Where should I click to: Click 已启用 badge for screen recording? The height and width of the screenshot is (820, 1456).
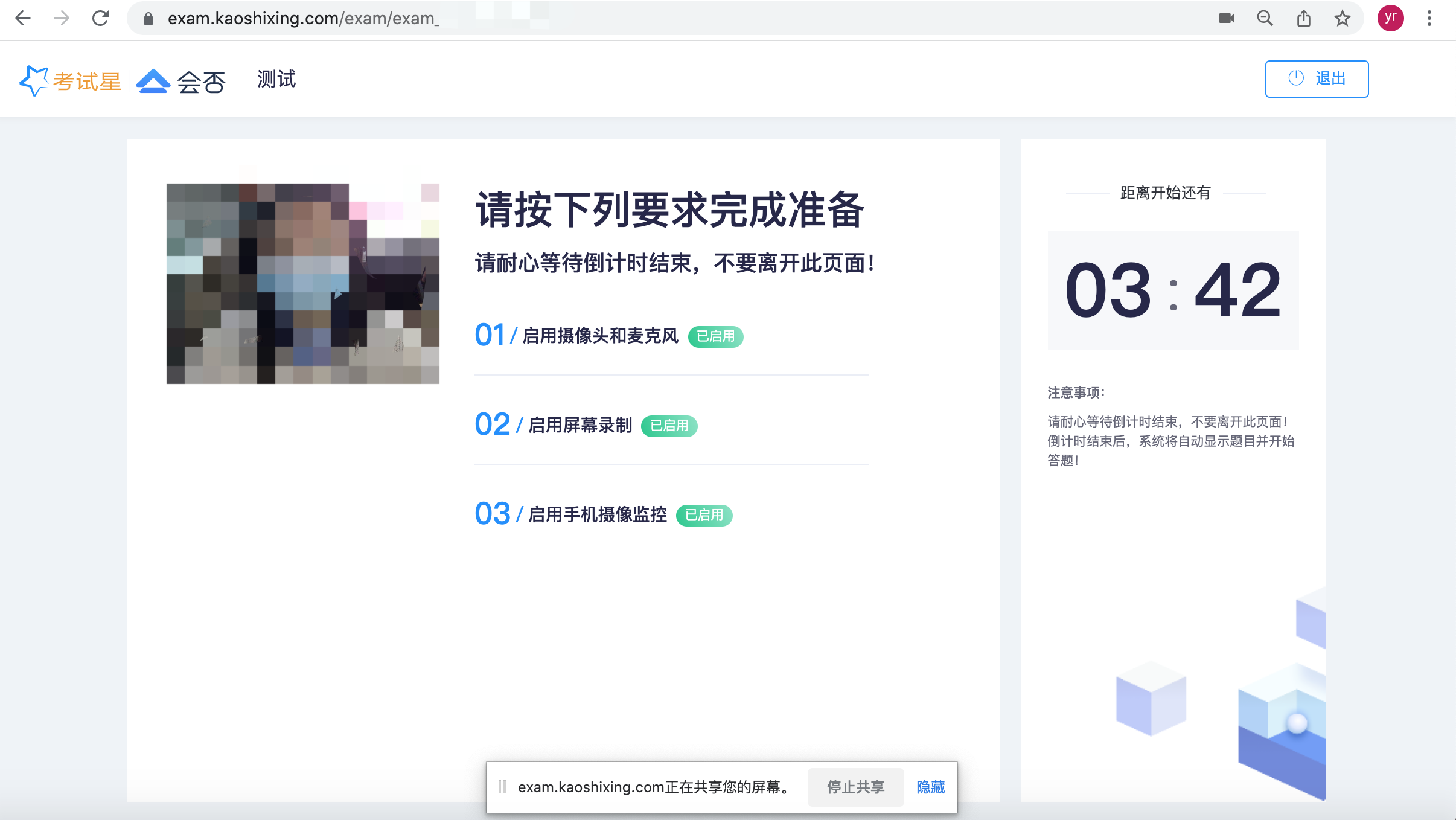(x=669, y=426)
